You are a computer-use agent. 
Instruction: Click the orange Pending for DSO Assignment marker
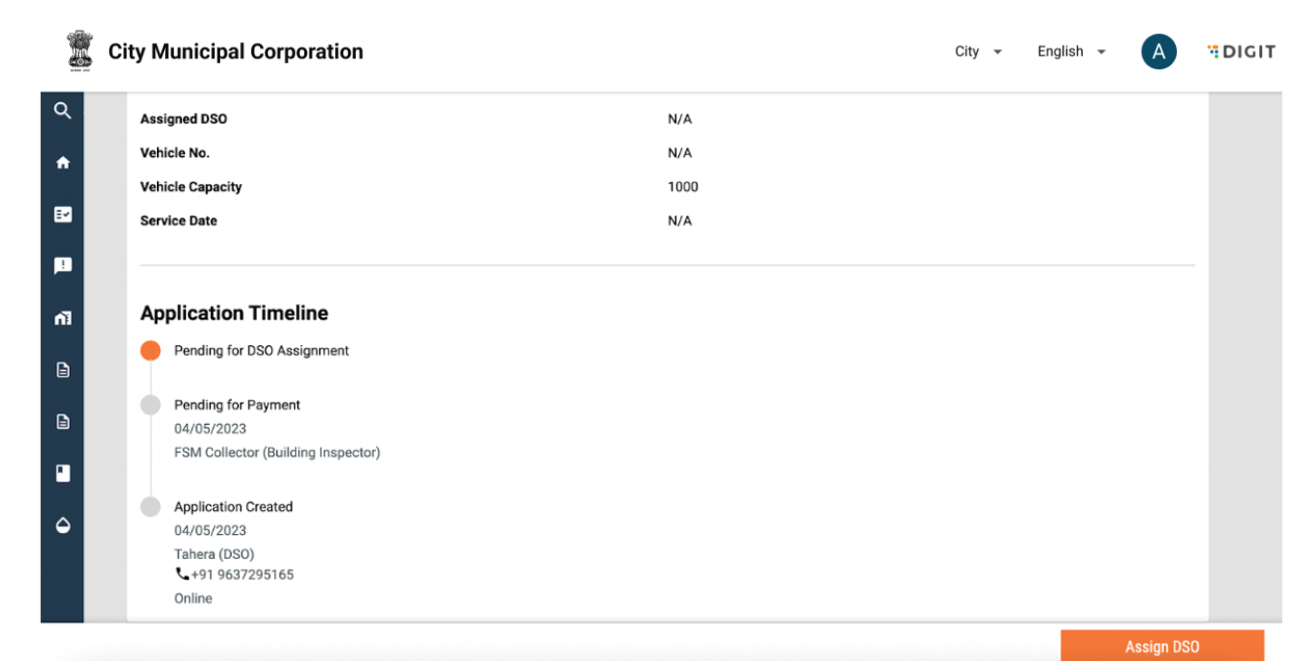click(x=150, y=351)
